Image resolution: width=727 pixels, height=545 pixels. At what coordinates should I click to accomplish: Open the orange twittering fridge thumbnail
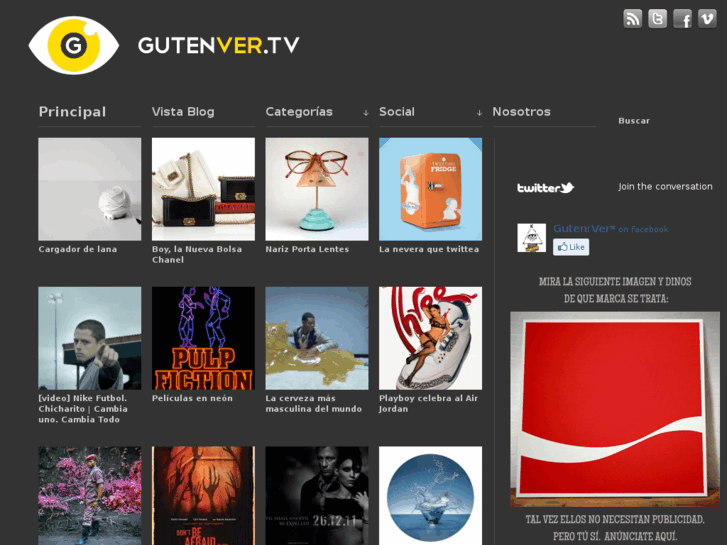(x=430, y=189)
